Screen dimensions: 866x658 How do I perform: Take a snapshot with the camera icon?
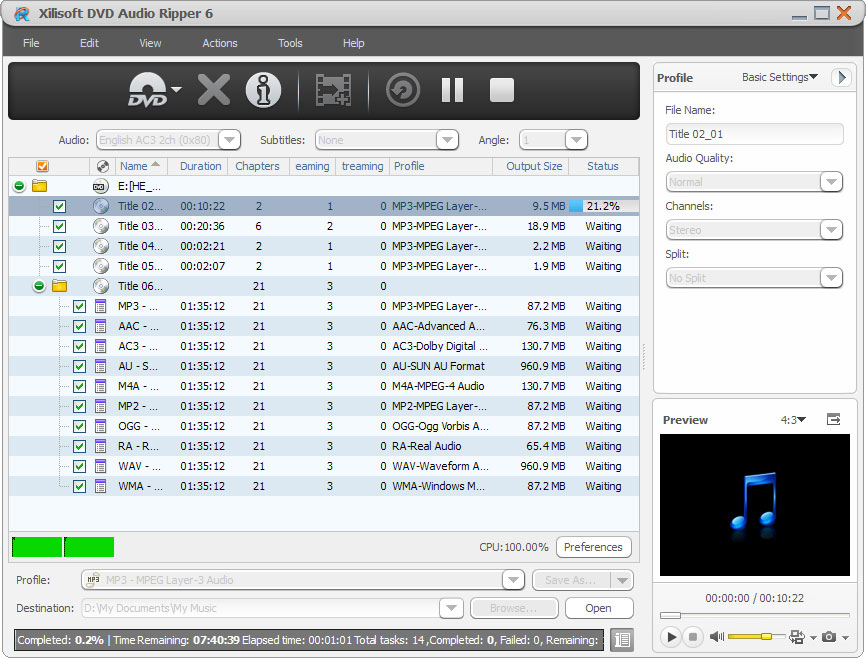[x=831, y=637]
